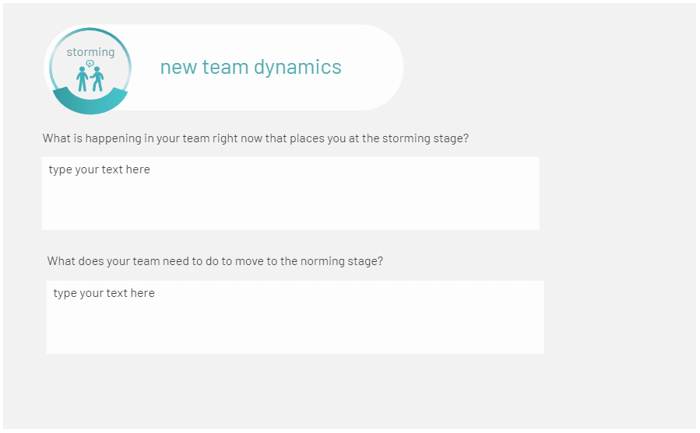Click the first "type your text here" placeholder
This screenshot has height=433, width=700.
pyautogui.click(x=99, y=170)
